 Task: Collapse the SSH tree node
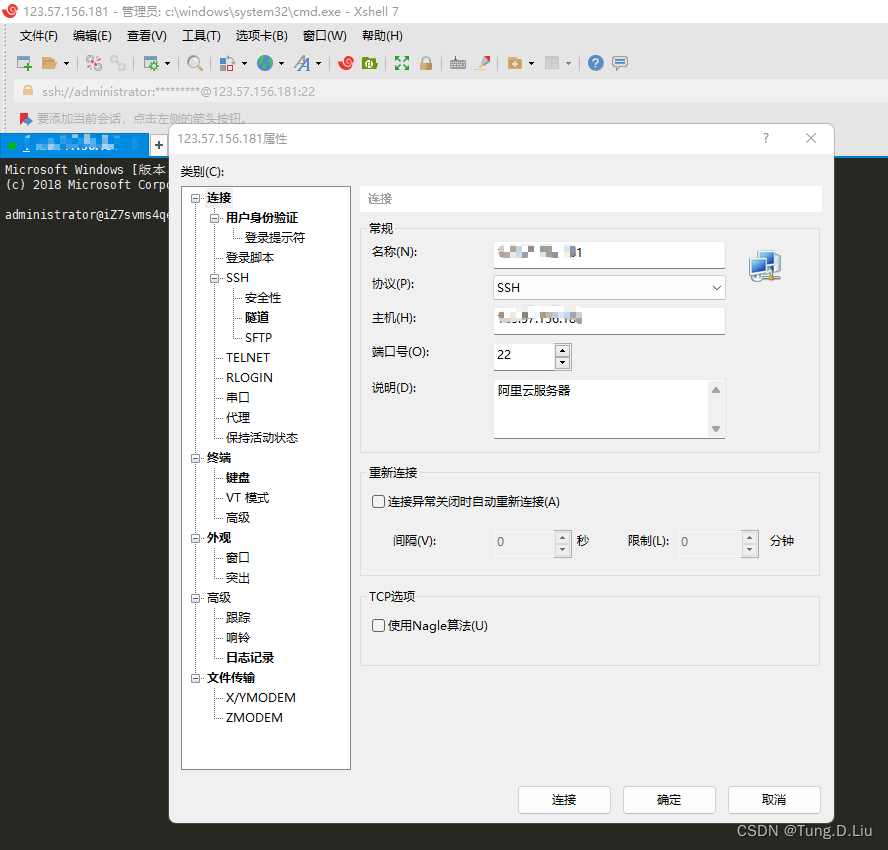click(214, 278)
